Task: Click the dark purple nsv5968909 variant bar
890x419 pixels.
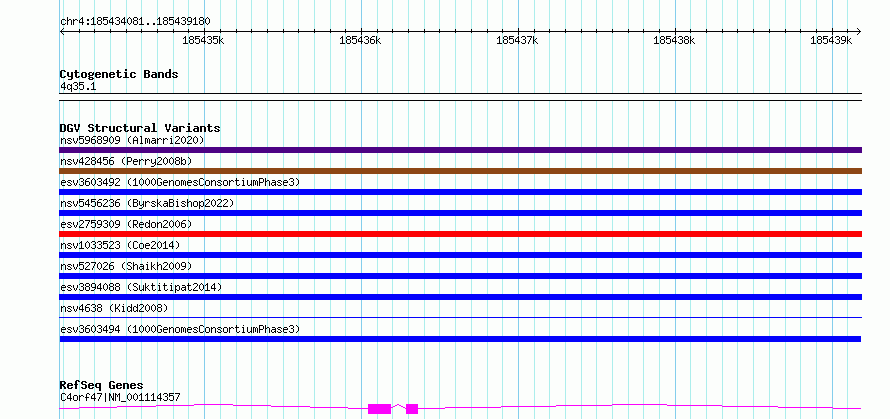Action: 460,150
